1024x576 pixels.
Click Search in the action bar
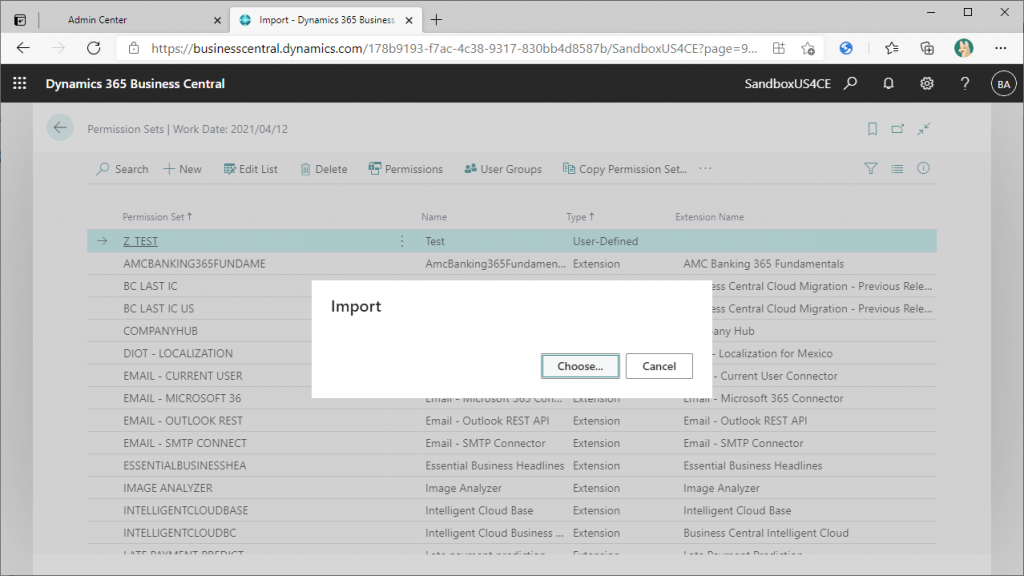click(x=123, y=169)
